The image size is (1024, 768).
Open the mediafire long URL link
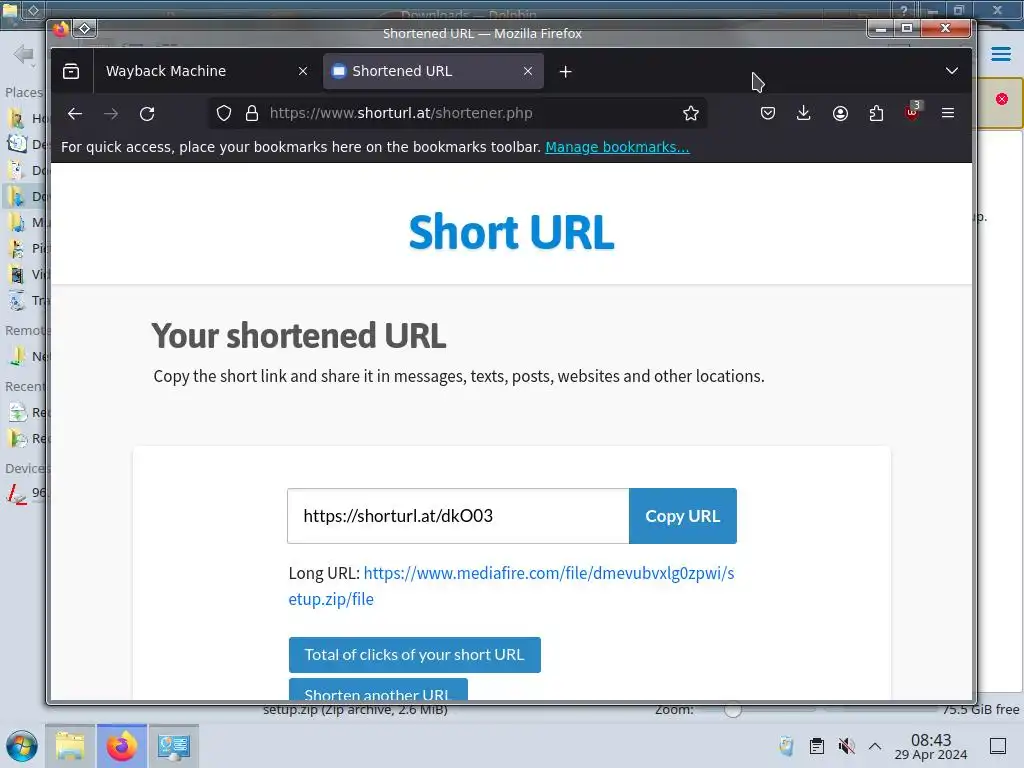click(x=511, y=586)
